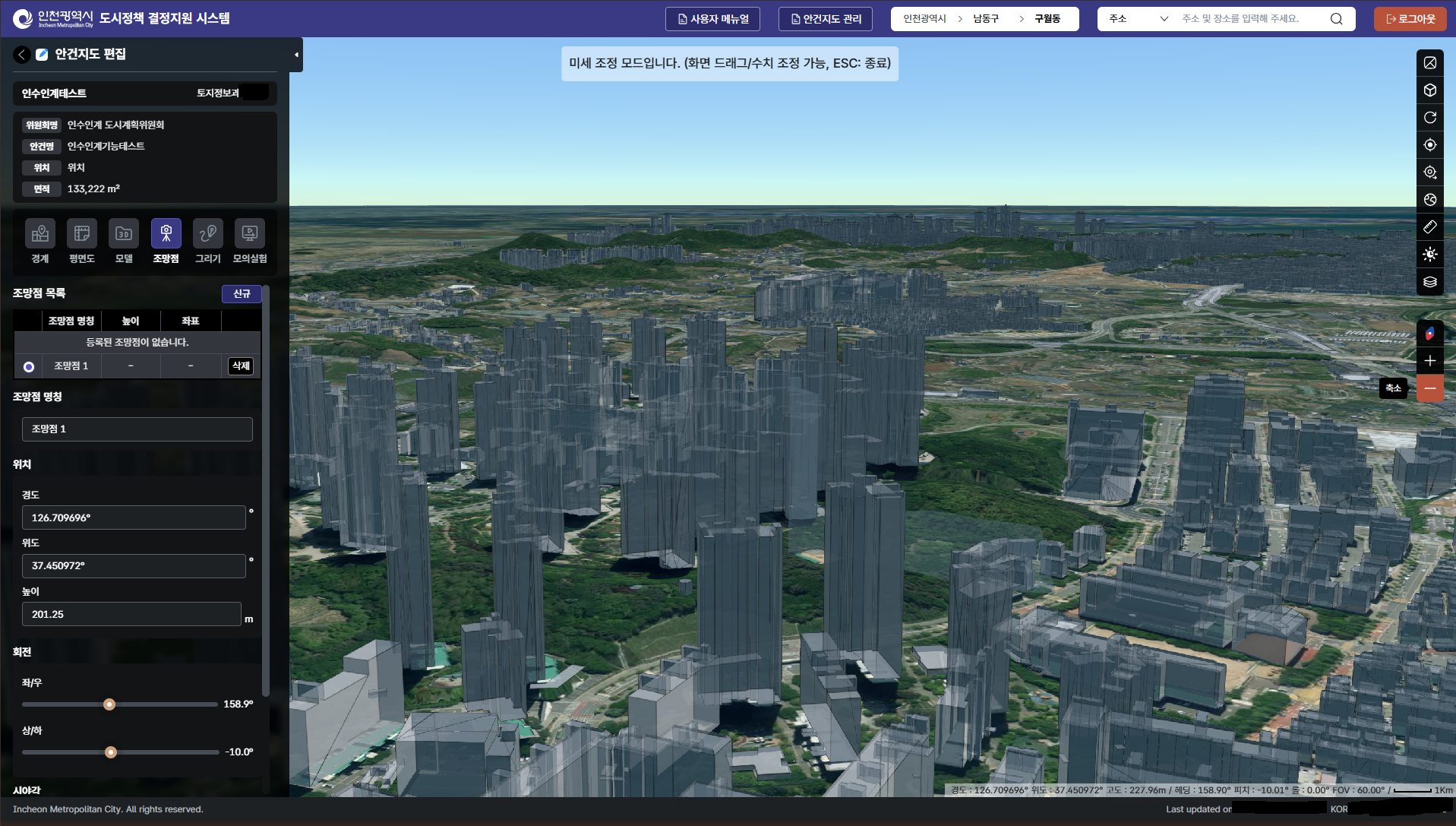The image size is (1456, 826).
Task: Click the refresh view icon
Action: tap(1429, 118)
